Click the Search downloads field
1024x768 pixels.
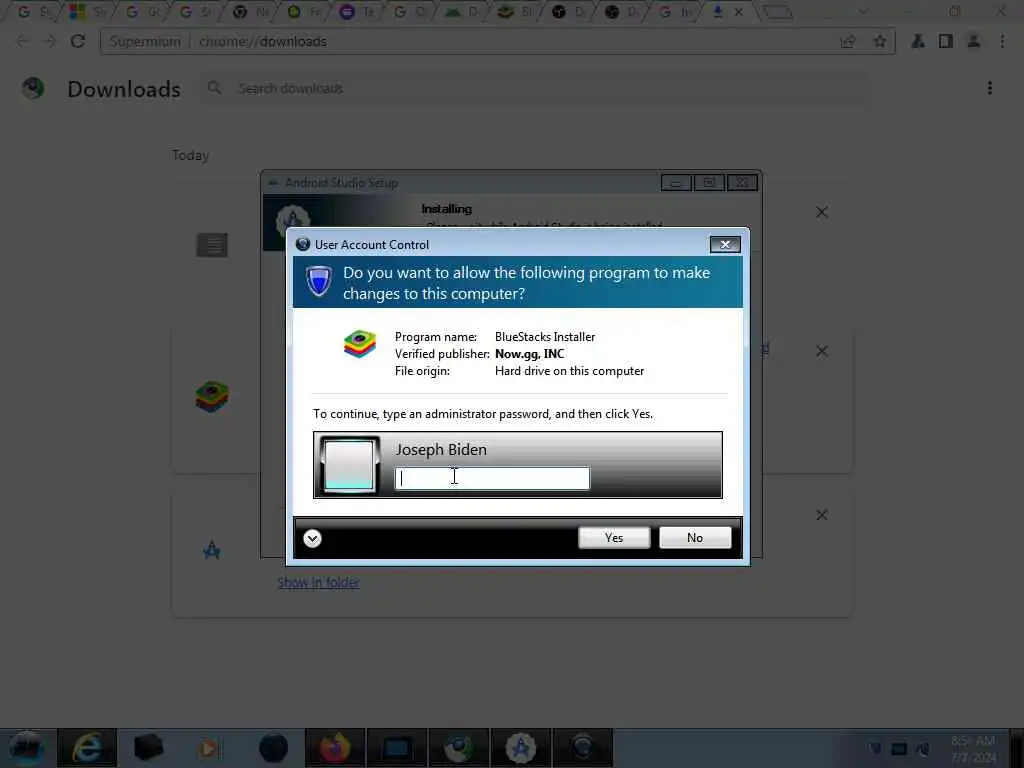pyautogui.click(x=536, y=88)
